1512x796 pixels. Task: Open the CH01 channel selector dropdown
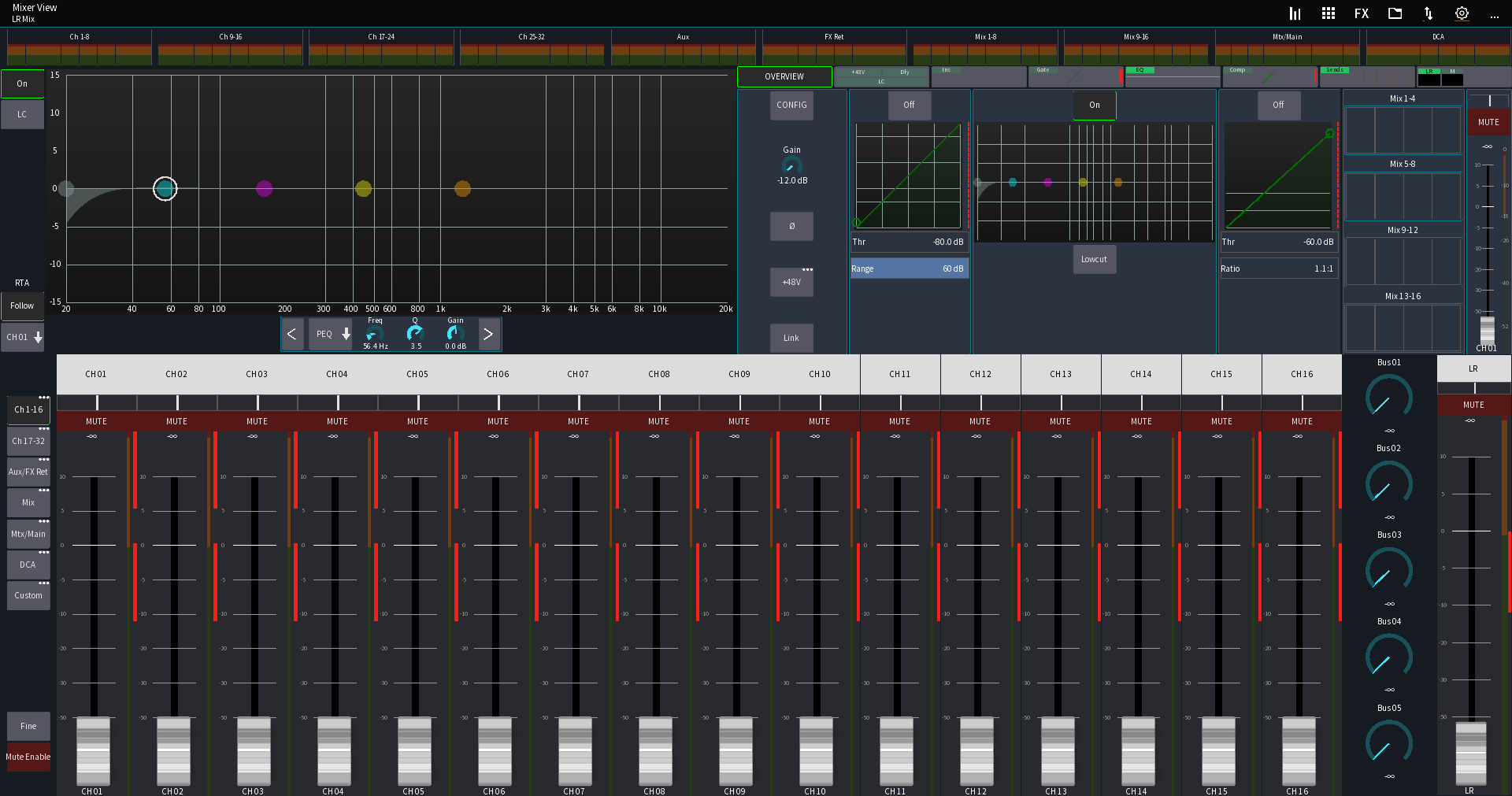point(22,337)
